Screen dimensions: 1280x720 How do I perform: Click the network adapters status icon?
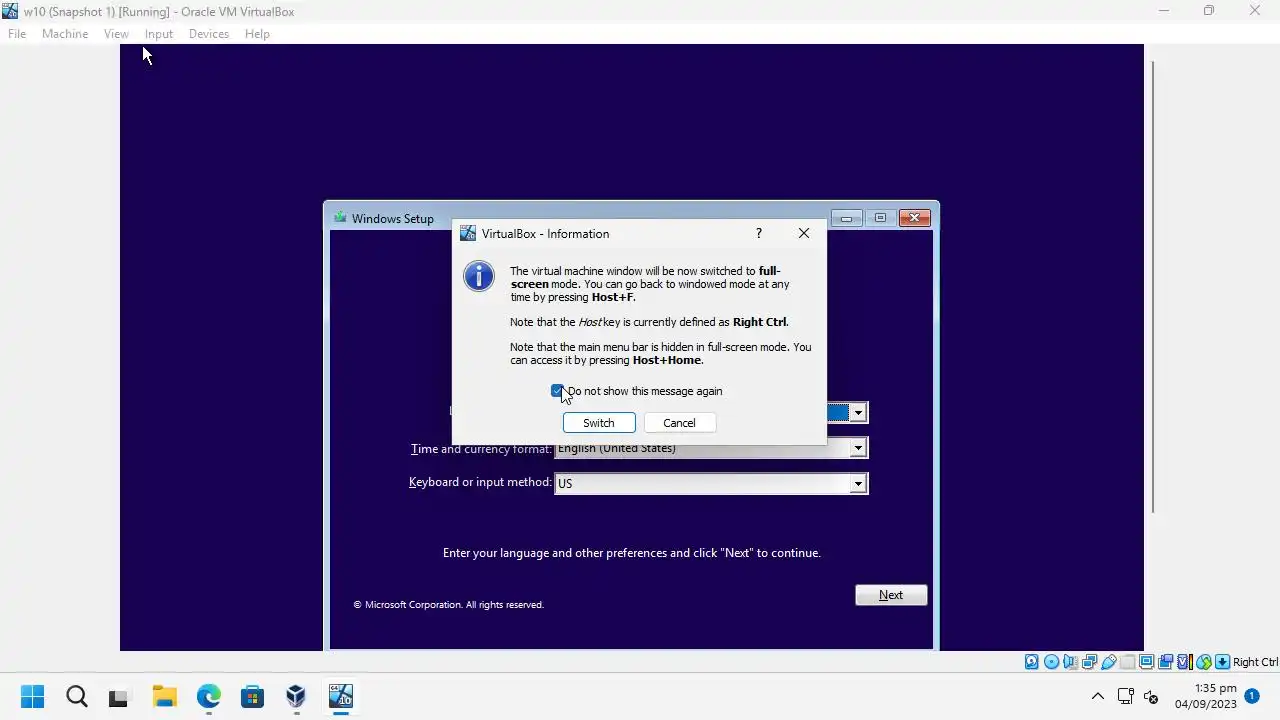point(1089,662)
